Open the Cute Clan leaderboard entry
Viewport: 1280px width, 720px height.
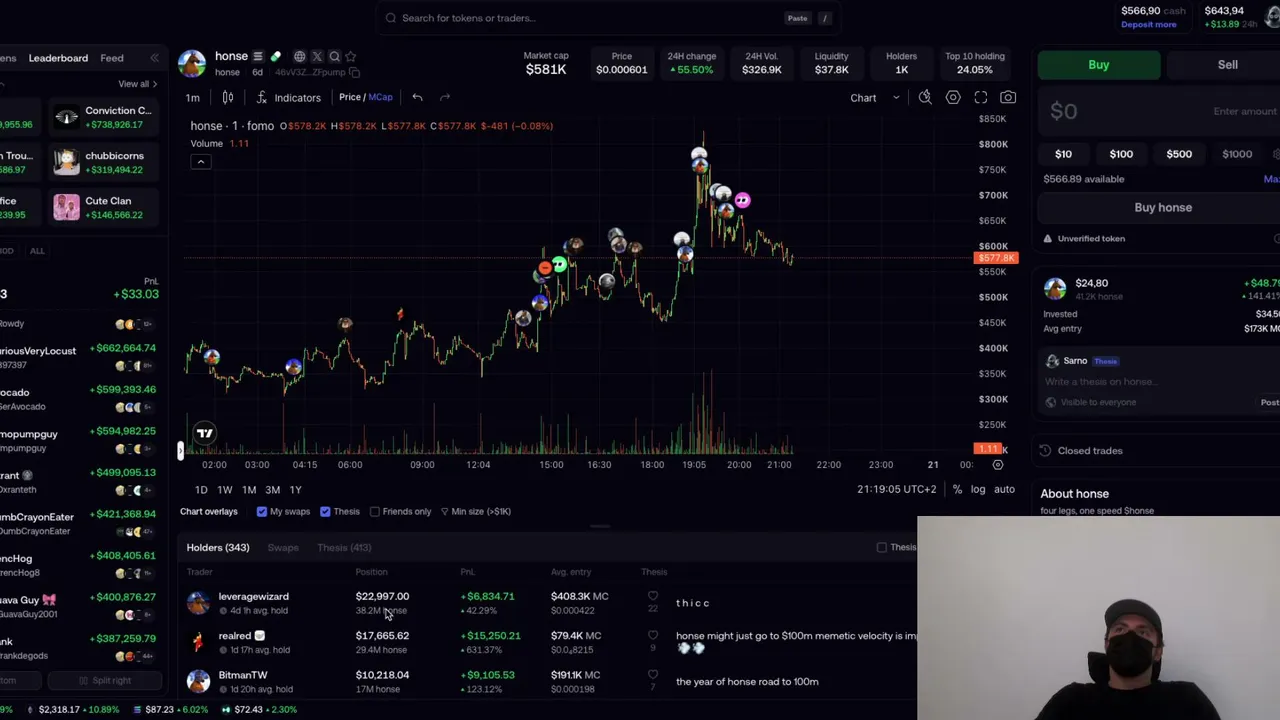coord(104,207)
